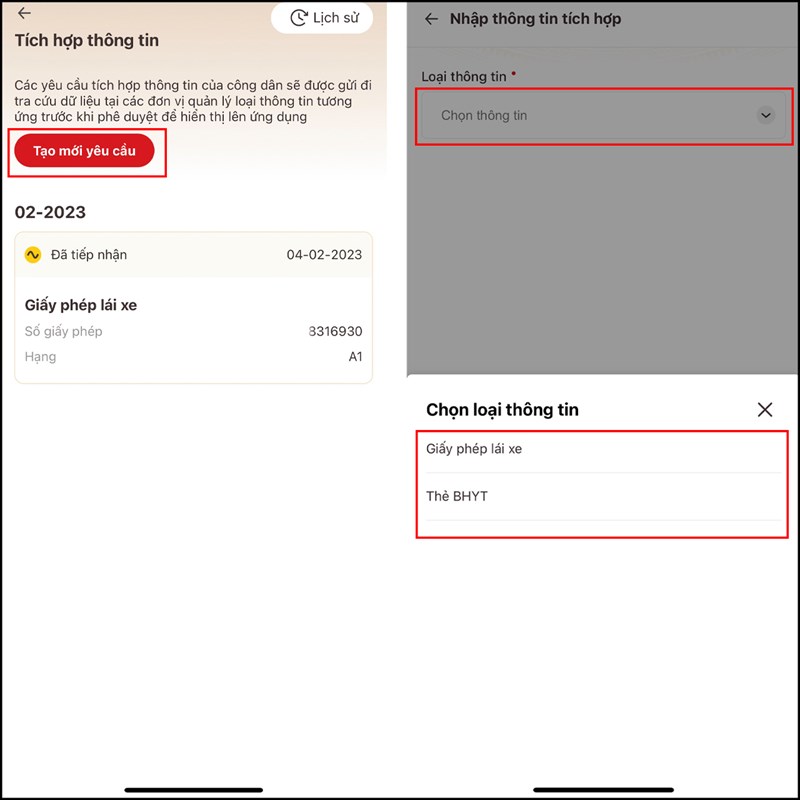Tap the Tạo mới yêu cầu button
The height and width of the screenshot is (800, 800).
[84, 151]
